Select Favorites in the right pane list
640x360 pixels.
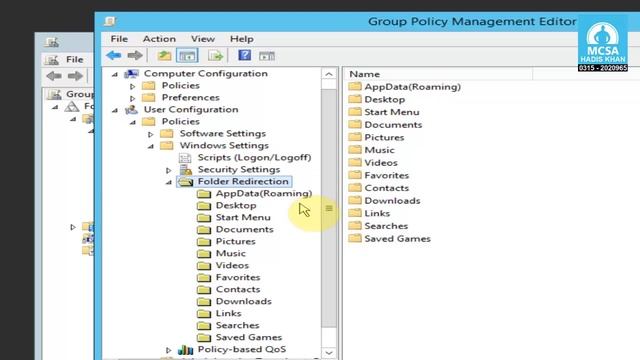tap(387, 175)
